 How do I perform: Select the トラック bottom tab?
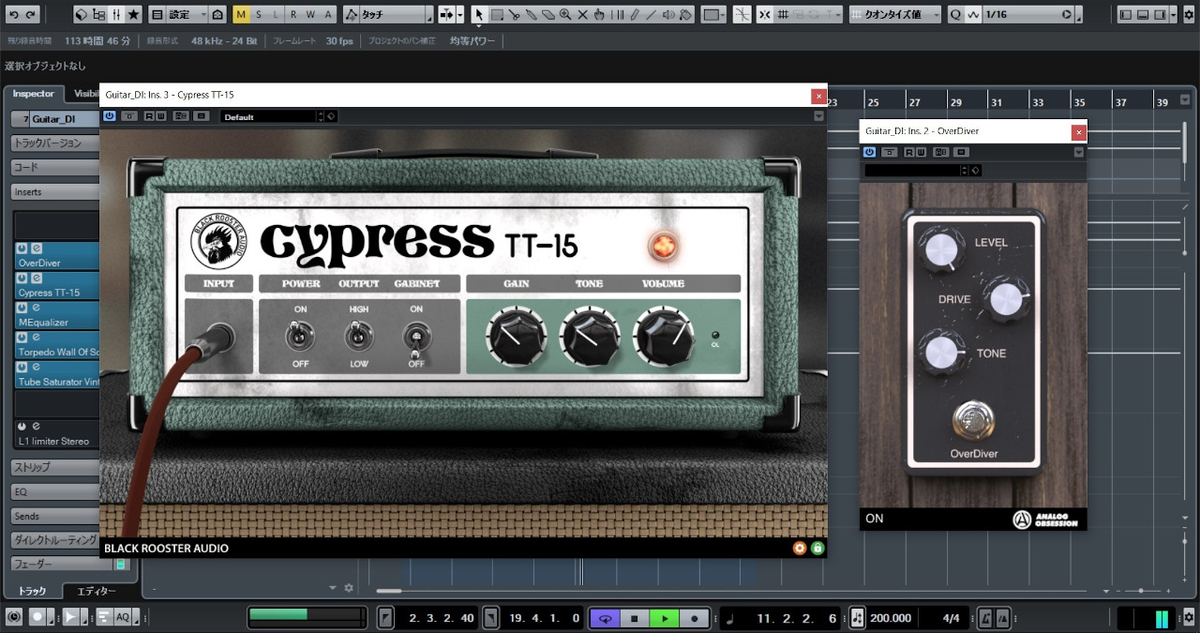pos(31,591)
